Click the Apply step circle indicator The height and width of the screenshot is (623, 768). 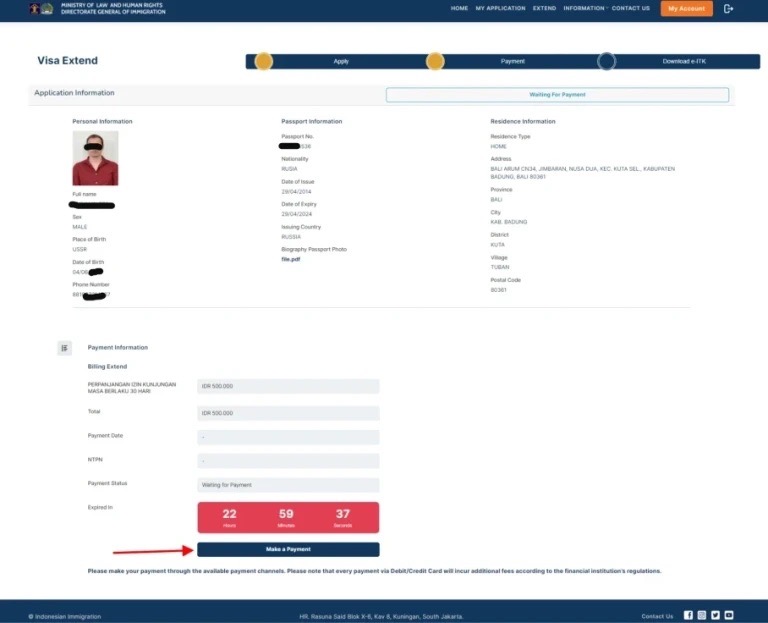click(264, 61)
